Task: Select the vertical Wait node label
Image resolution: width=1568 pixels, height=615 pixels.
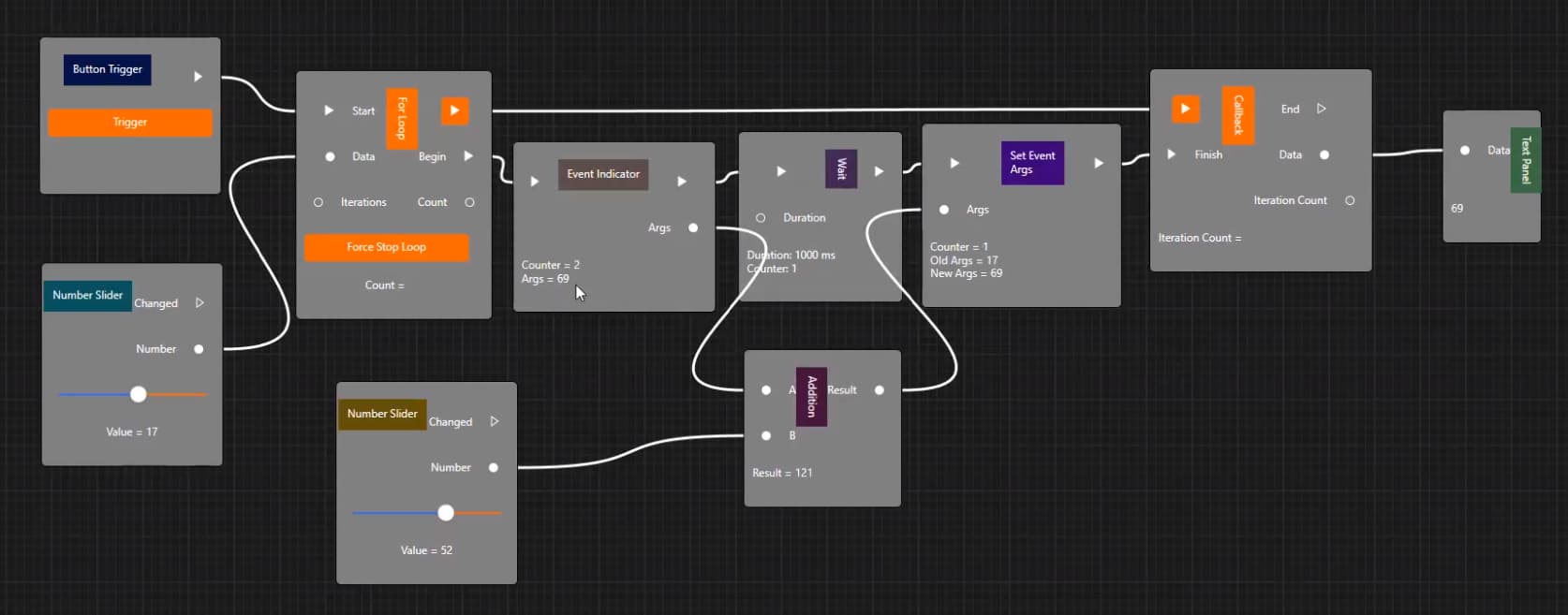Action: pyautogui.click(x=841, y=168)
